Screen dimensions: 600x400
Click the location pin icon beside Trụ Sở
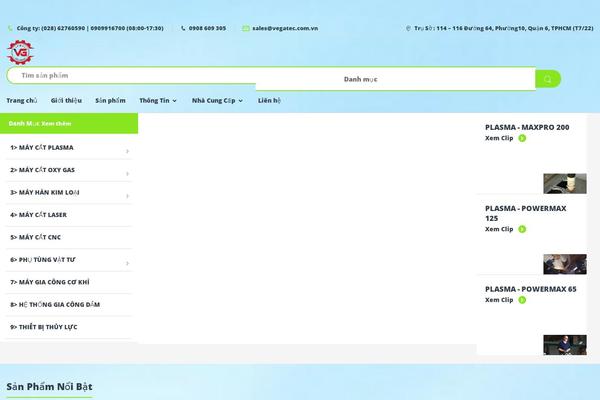point(408,28)
